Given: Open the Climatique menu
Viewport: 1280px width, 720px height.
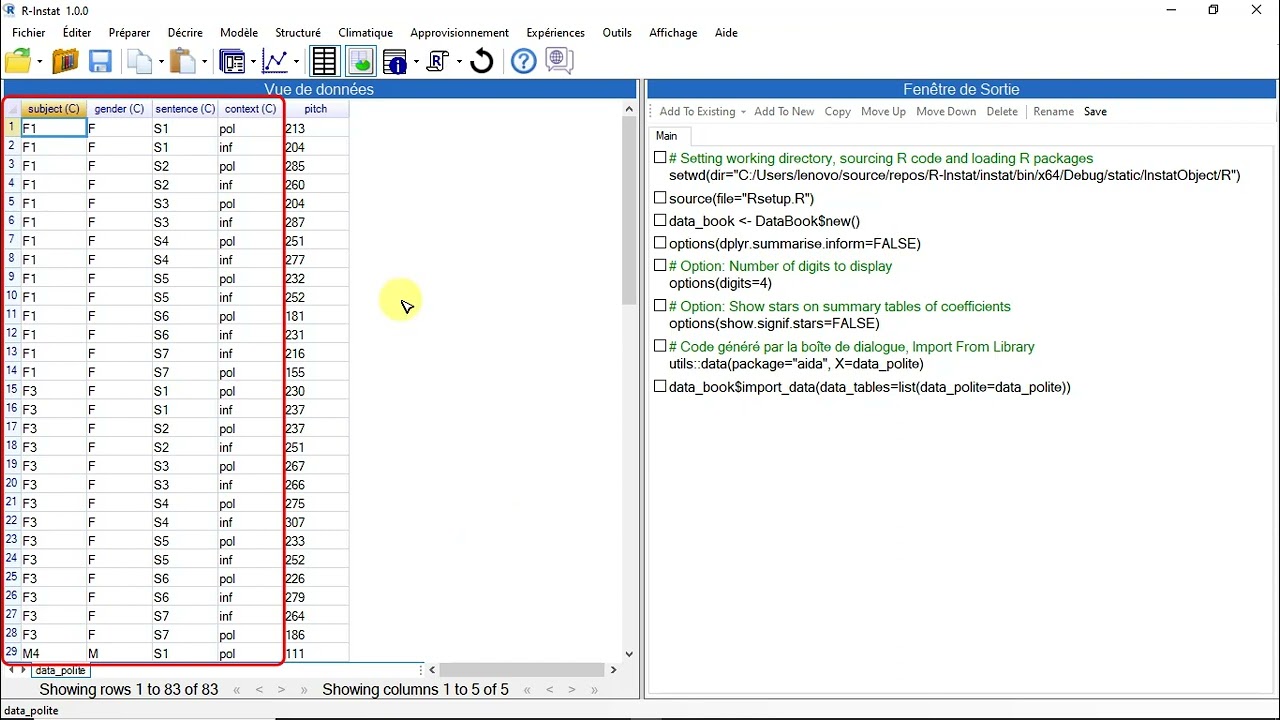Looking at the screenshot, I should [366, 33].
